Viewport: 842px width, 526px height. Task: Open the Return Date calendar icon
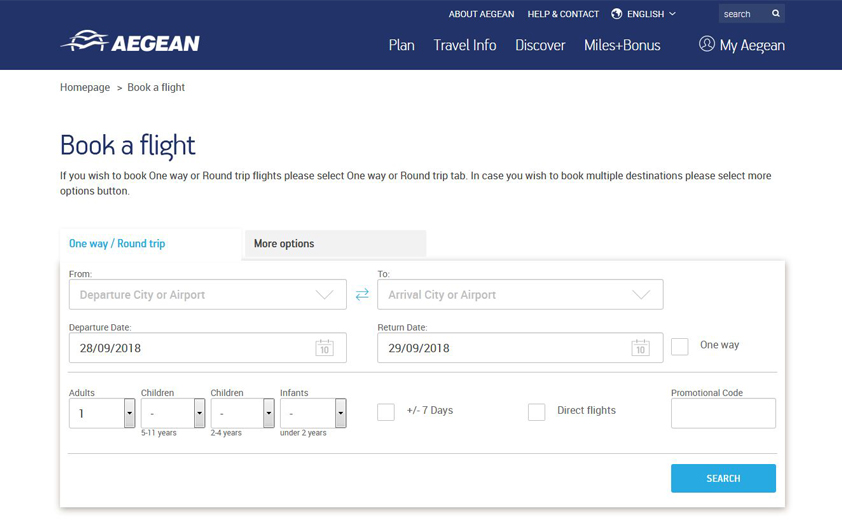(x=640, y=348)
